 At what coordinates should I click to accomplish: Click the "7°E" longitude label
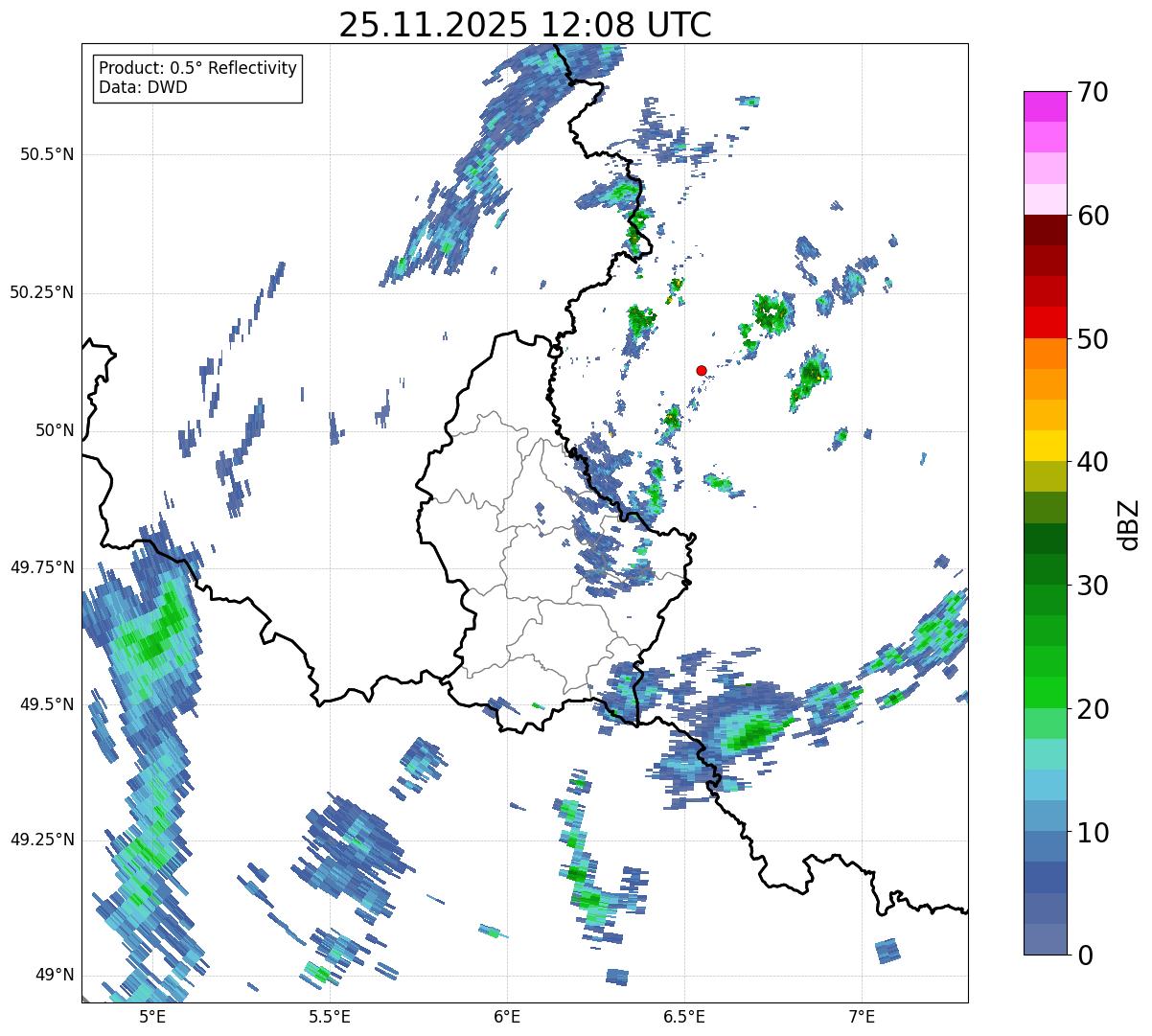tap(862, 1017)
